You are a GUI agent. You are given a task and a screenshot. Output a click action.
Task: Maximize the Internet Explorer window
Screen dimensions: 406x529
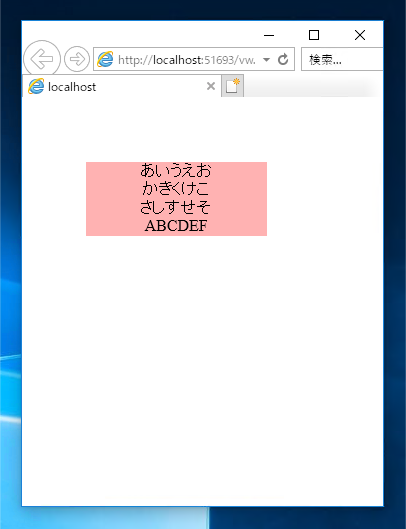[314, 35]
